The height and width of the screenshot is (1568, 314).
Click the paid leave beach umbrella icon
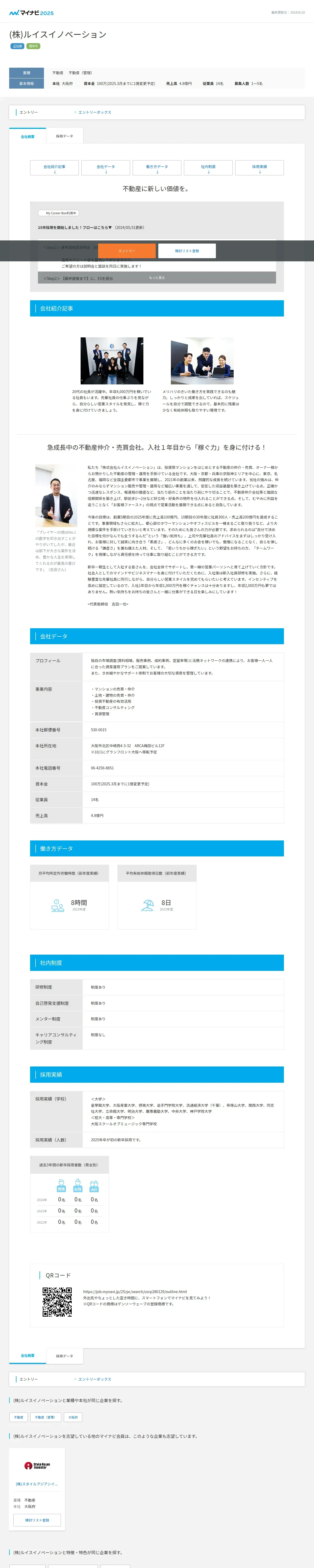pos(147,905)
